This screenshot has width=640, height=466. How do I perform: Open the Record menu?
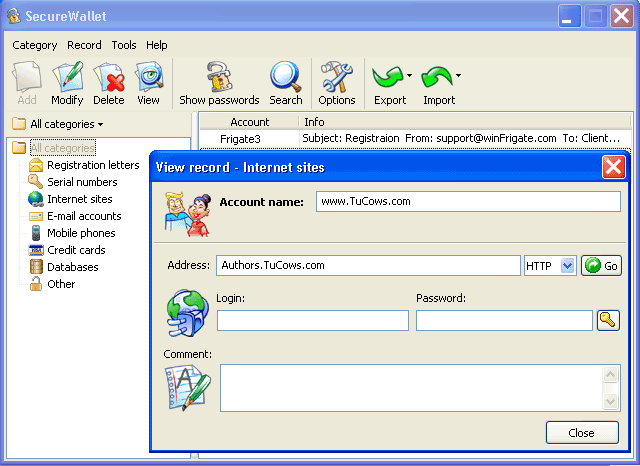pyautogui.click(x=84, y=45)
